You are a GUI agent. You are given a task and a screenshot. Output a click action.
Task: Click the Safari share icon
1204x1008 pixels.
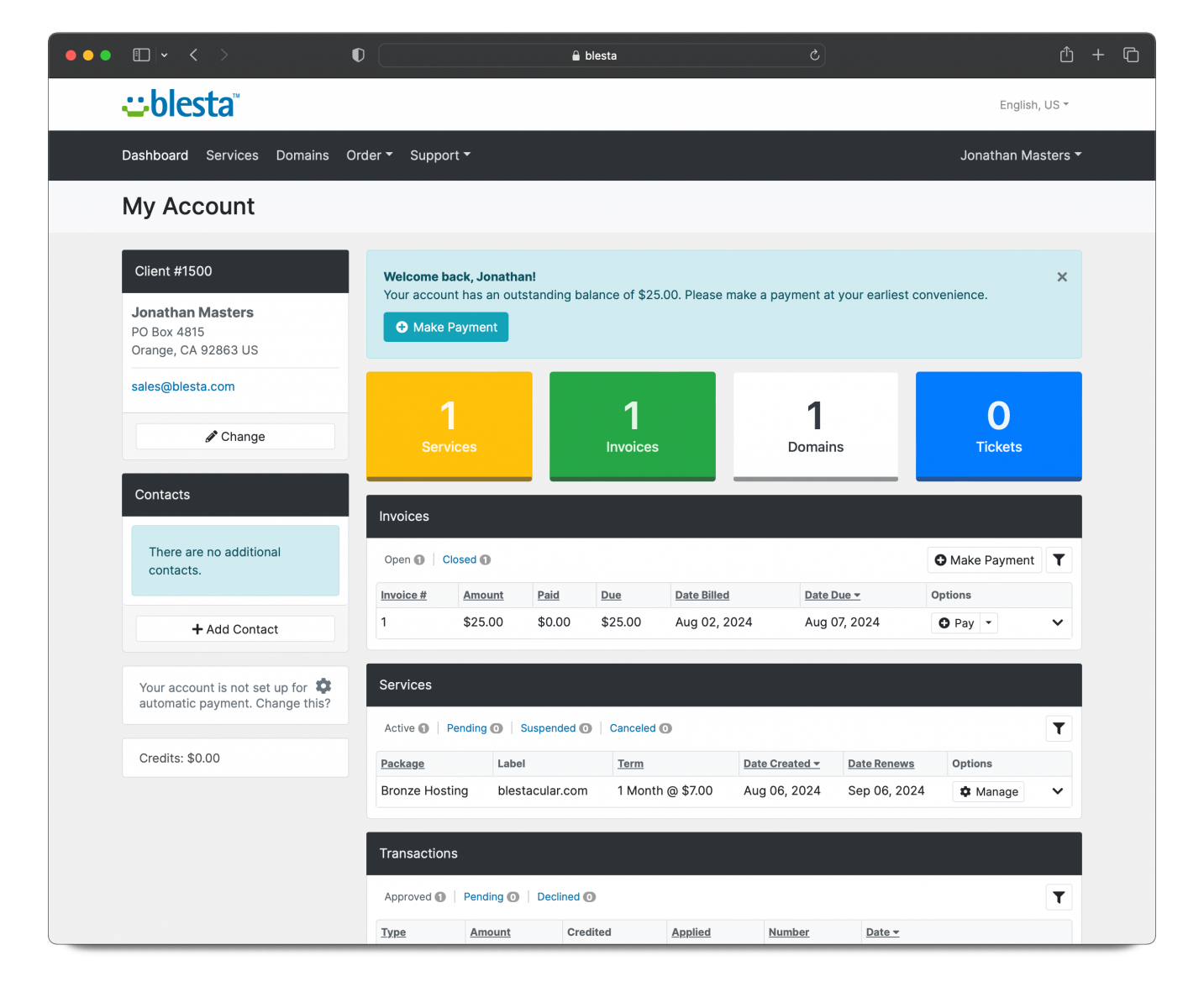1066,55
